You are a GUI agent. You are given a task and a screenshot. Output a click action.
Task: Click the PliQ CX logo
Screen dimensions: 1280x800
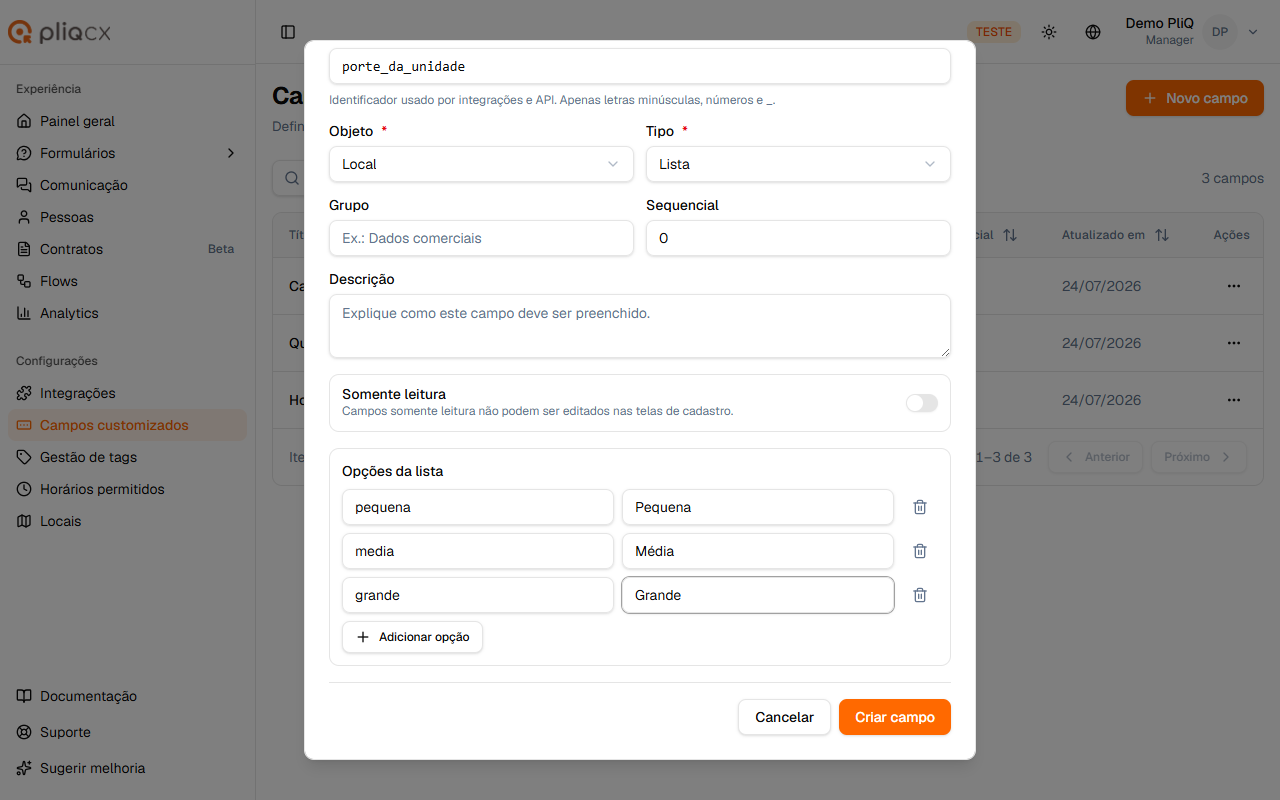click(x=60, y=32)
